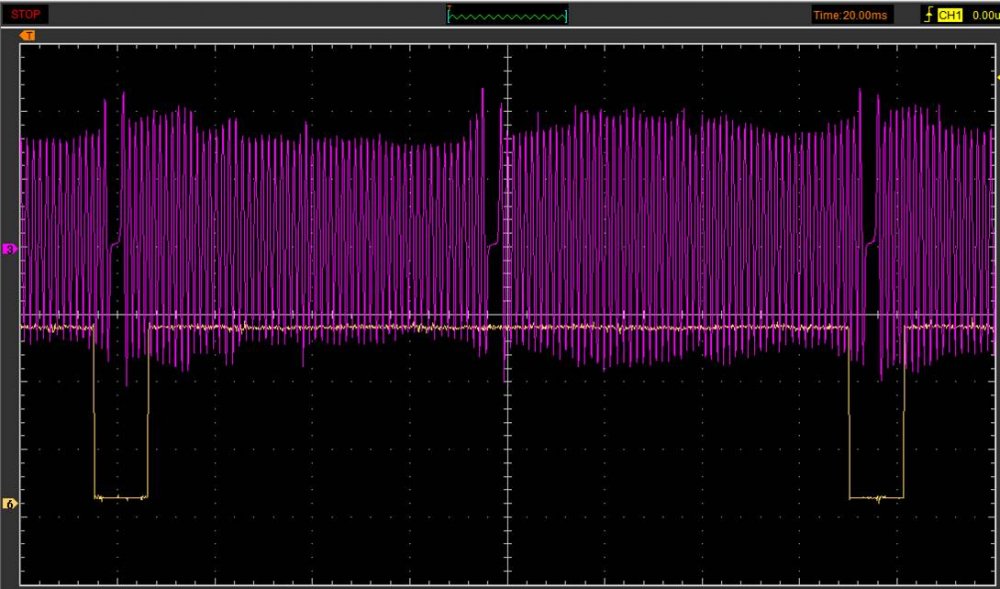Click bottom of the right yellow low pulse
The image size is (1000, 589).
pos(876,497)
